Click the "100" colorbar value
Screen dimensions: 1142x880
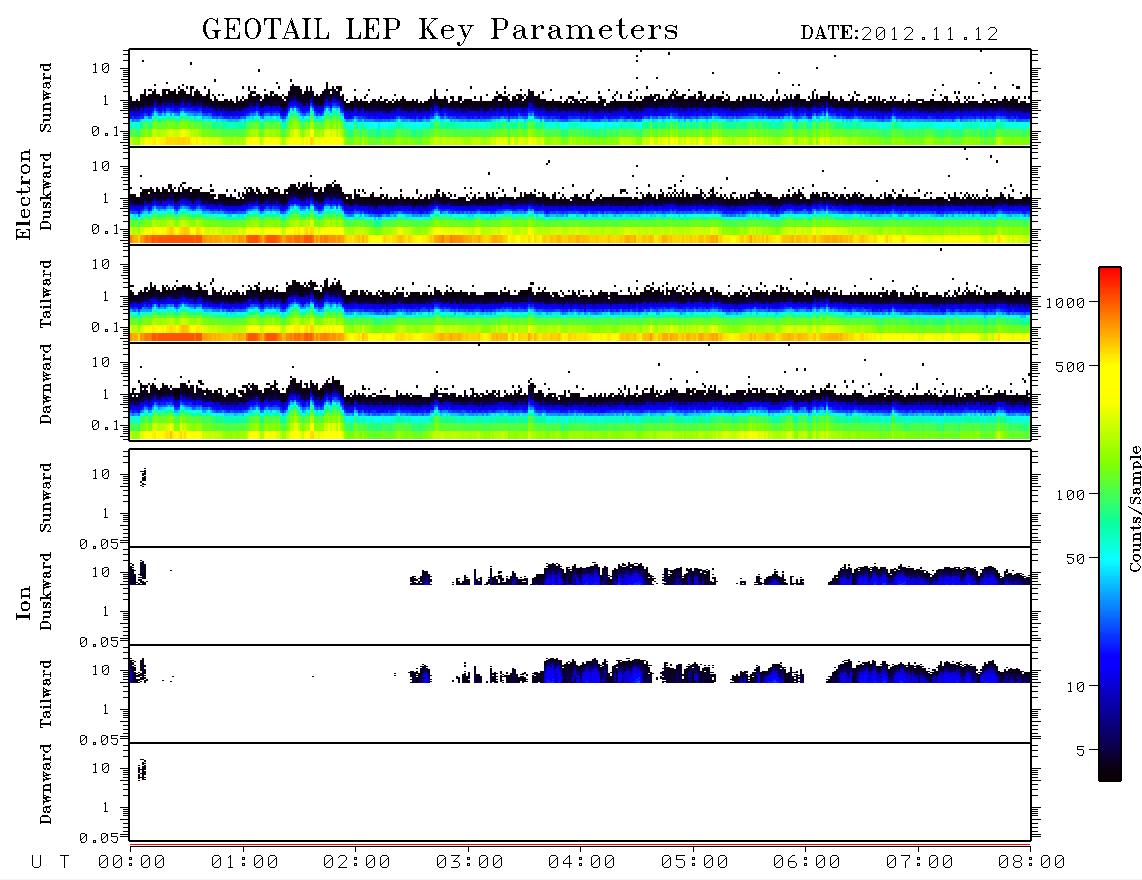(x=1071, y=495)
